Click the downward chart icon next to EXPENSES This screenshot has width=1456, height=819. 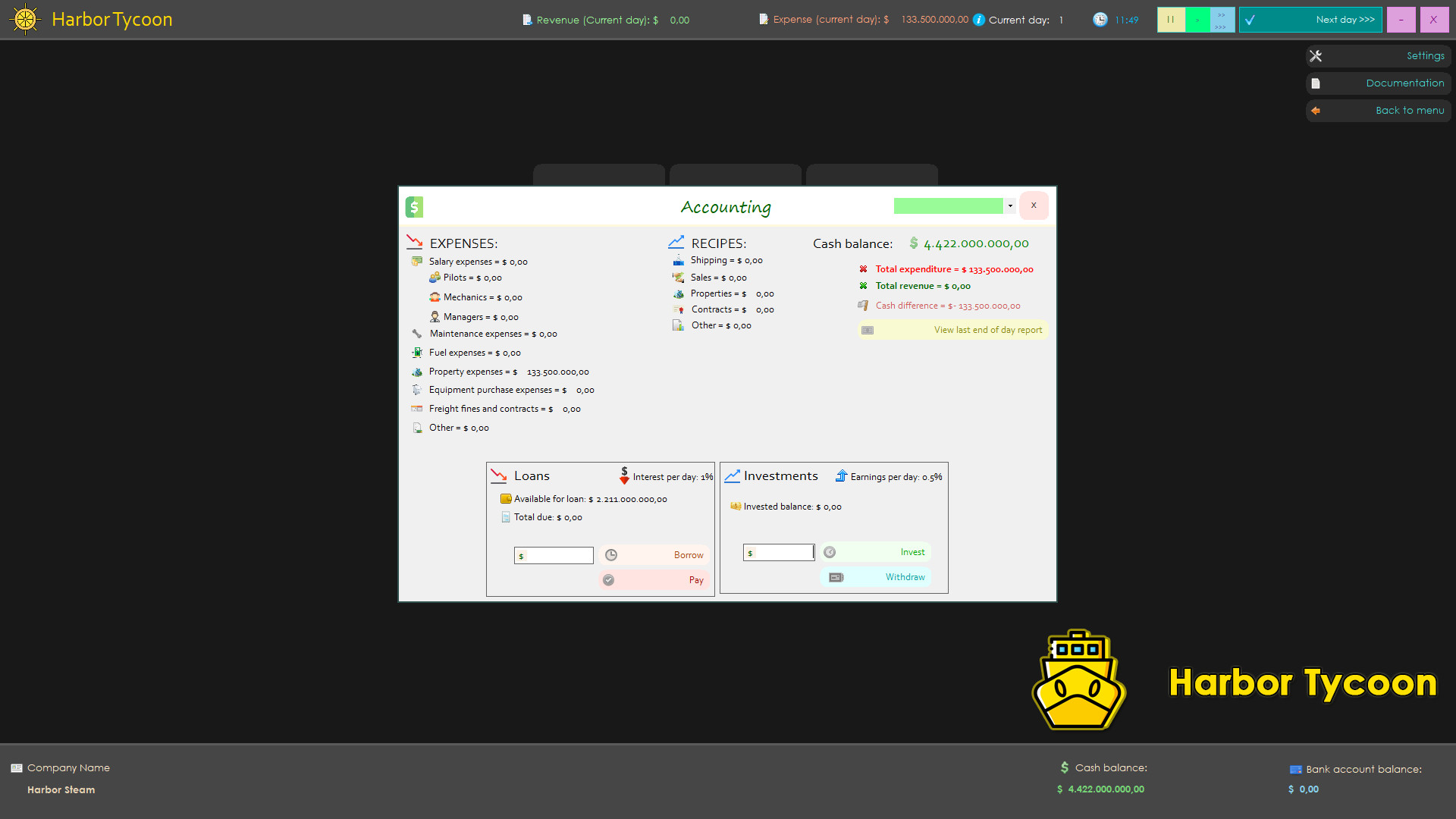tap(415, 242)
